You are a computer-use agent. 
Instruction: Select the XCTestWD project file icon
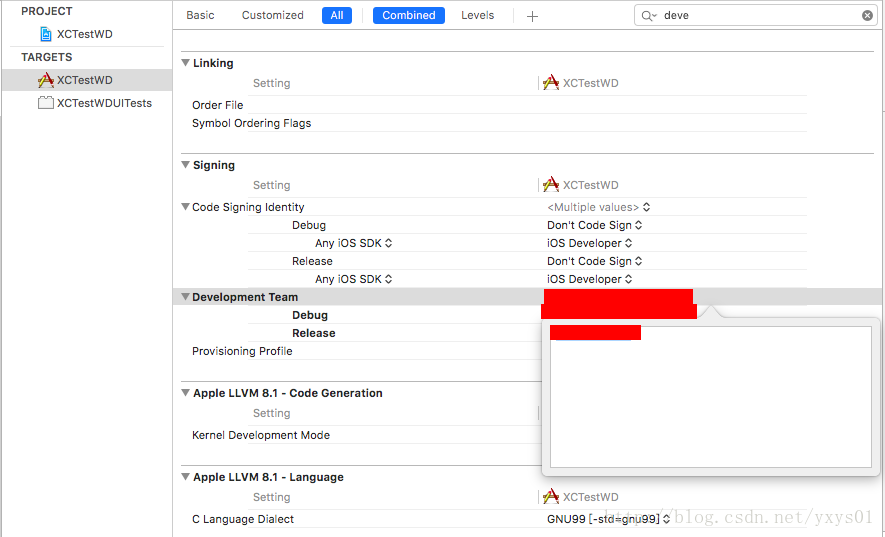pos(46,34)
